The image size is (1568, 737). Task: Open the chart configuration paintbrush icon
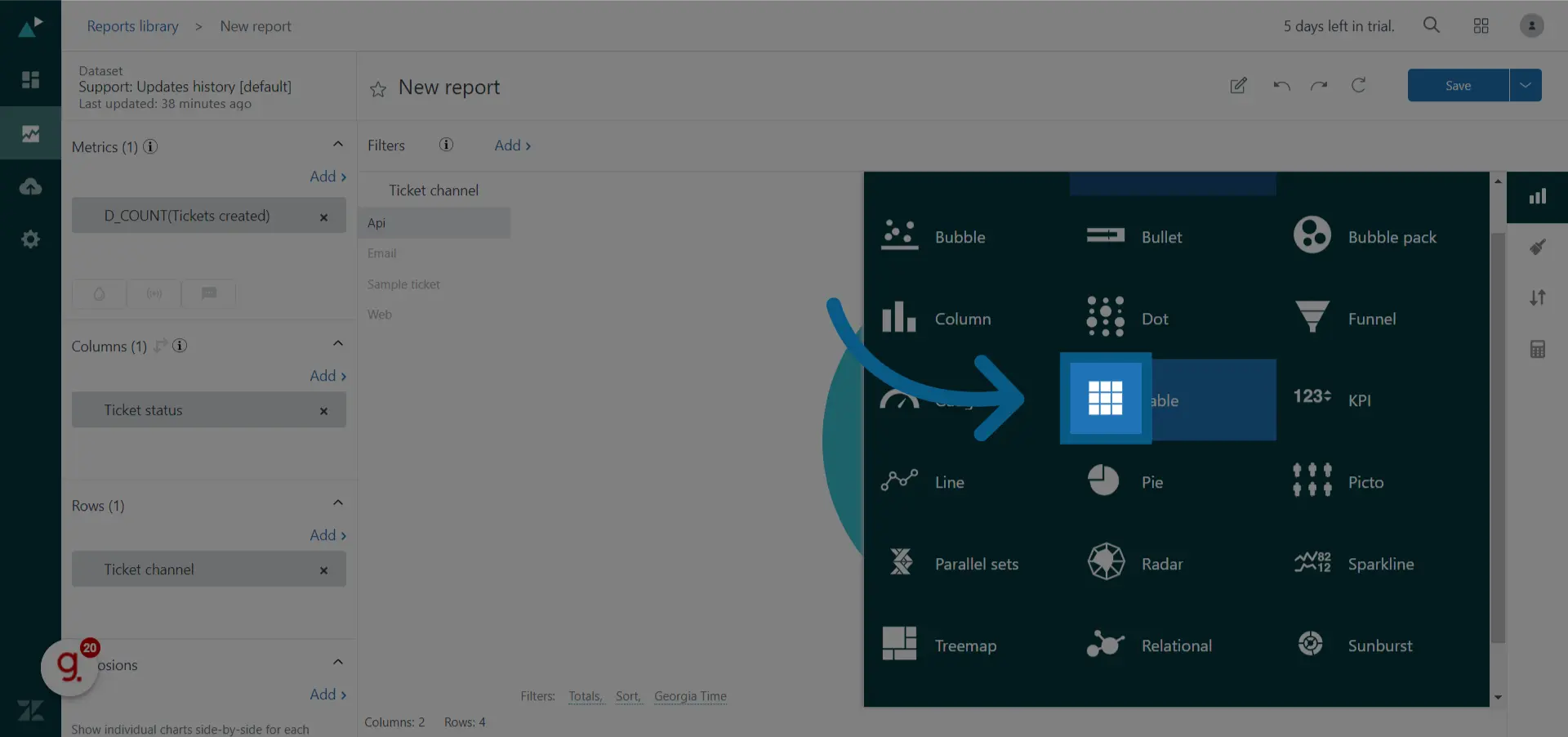(x=1538, y=247)
